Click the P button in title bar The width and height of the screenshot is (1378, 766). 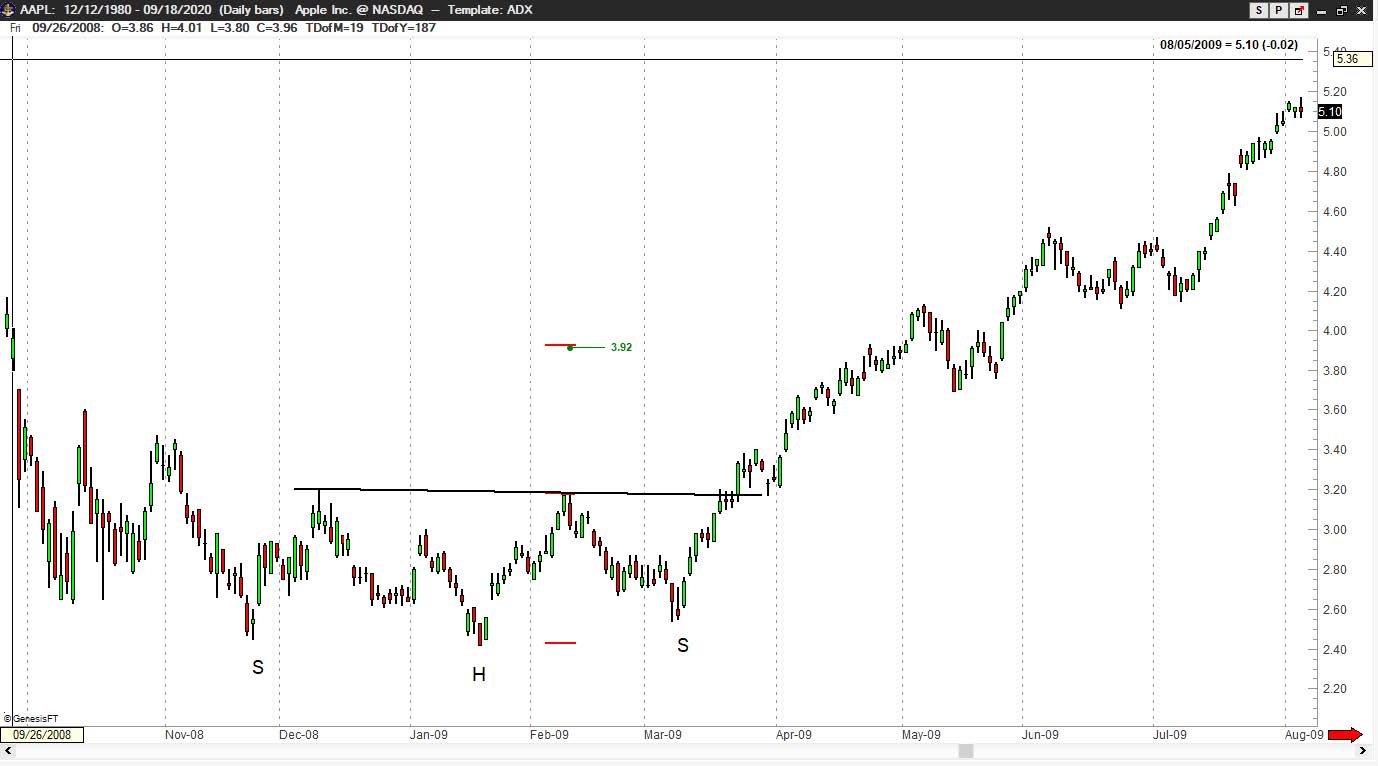(1279, 10)
